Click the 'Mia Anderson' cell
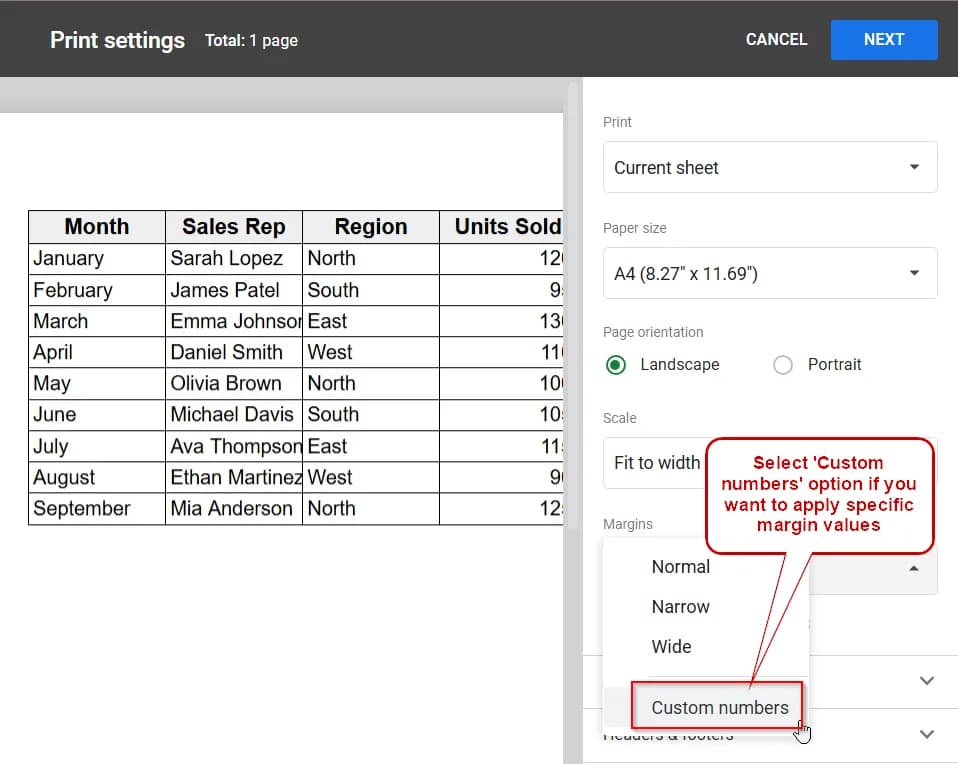Screen dimensions: 958x764 (x=233, y=509)
